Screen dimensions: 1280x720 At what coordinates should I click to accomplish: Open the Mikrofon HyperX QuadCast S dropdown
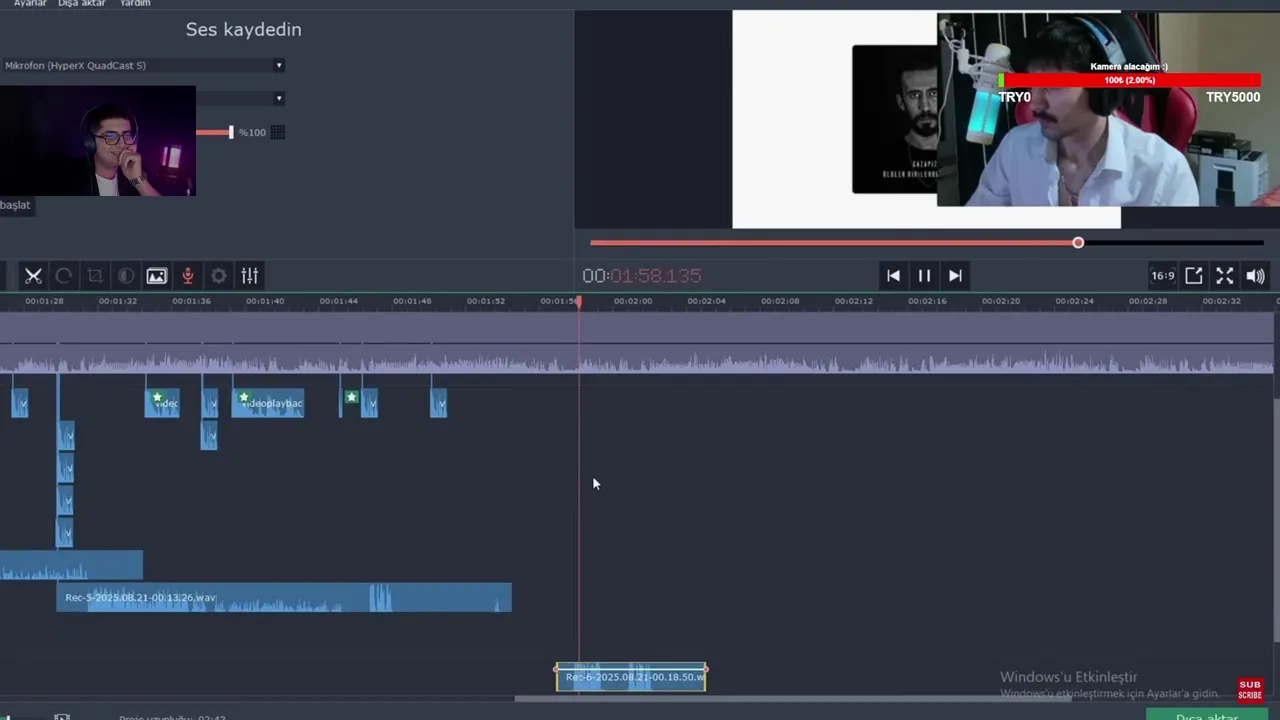[143, 66]
